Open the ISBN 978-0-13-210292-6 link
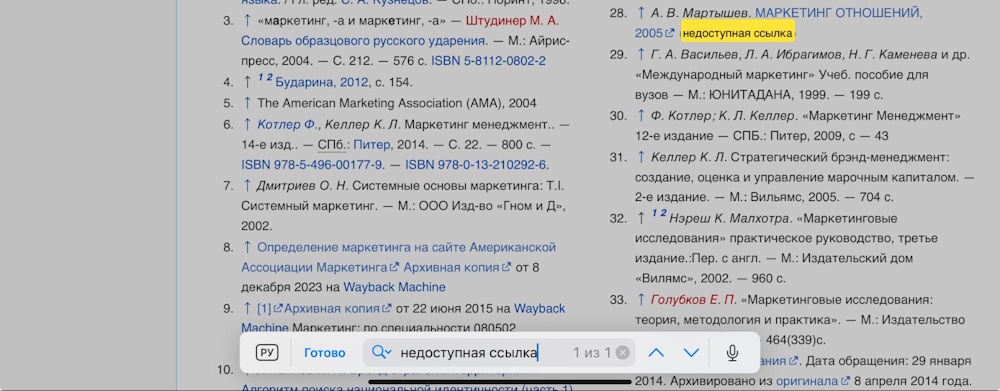Screen dimensions: 1000x391 (476, 165)
